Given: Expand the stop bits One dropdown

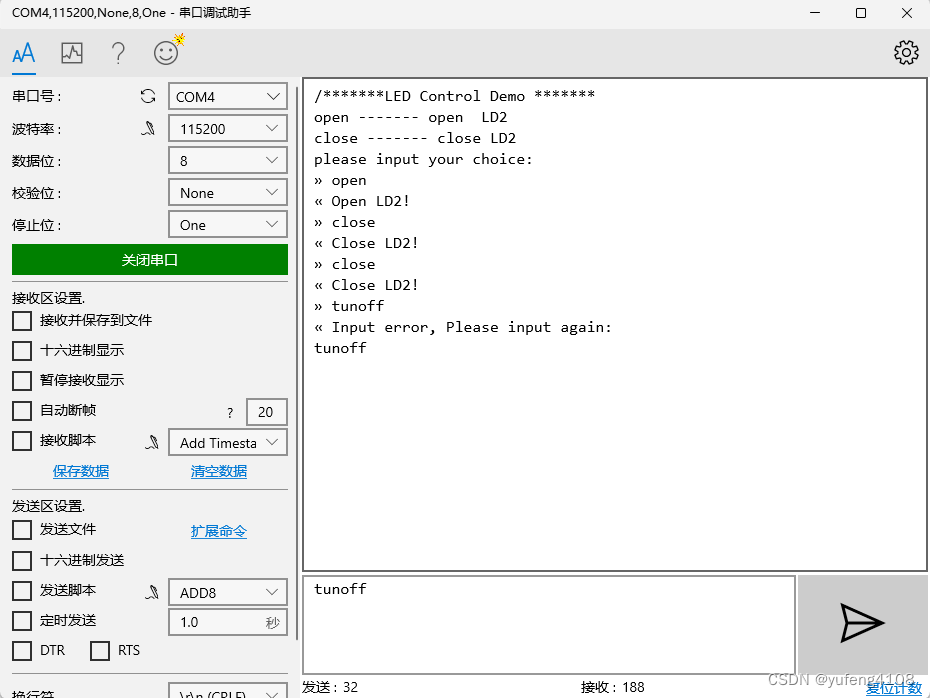Looking at the screenshot, I should coord(228,224).
